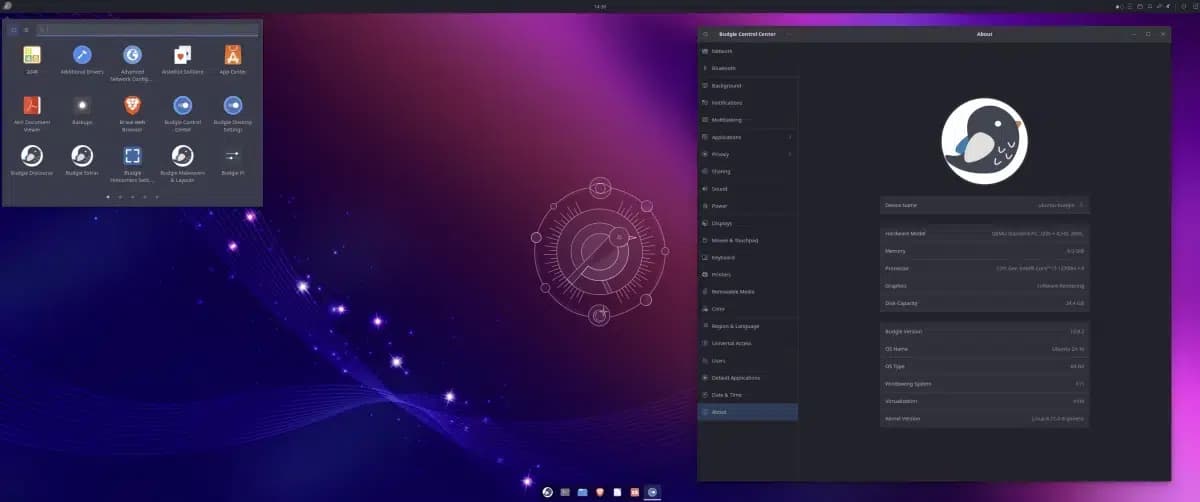Viewport: 1200px width, 502px height.
Task: Click the Budgie menu button in top panel
Action: pos(7,6)
